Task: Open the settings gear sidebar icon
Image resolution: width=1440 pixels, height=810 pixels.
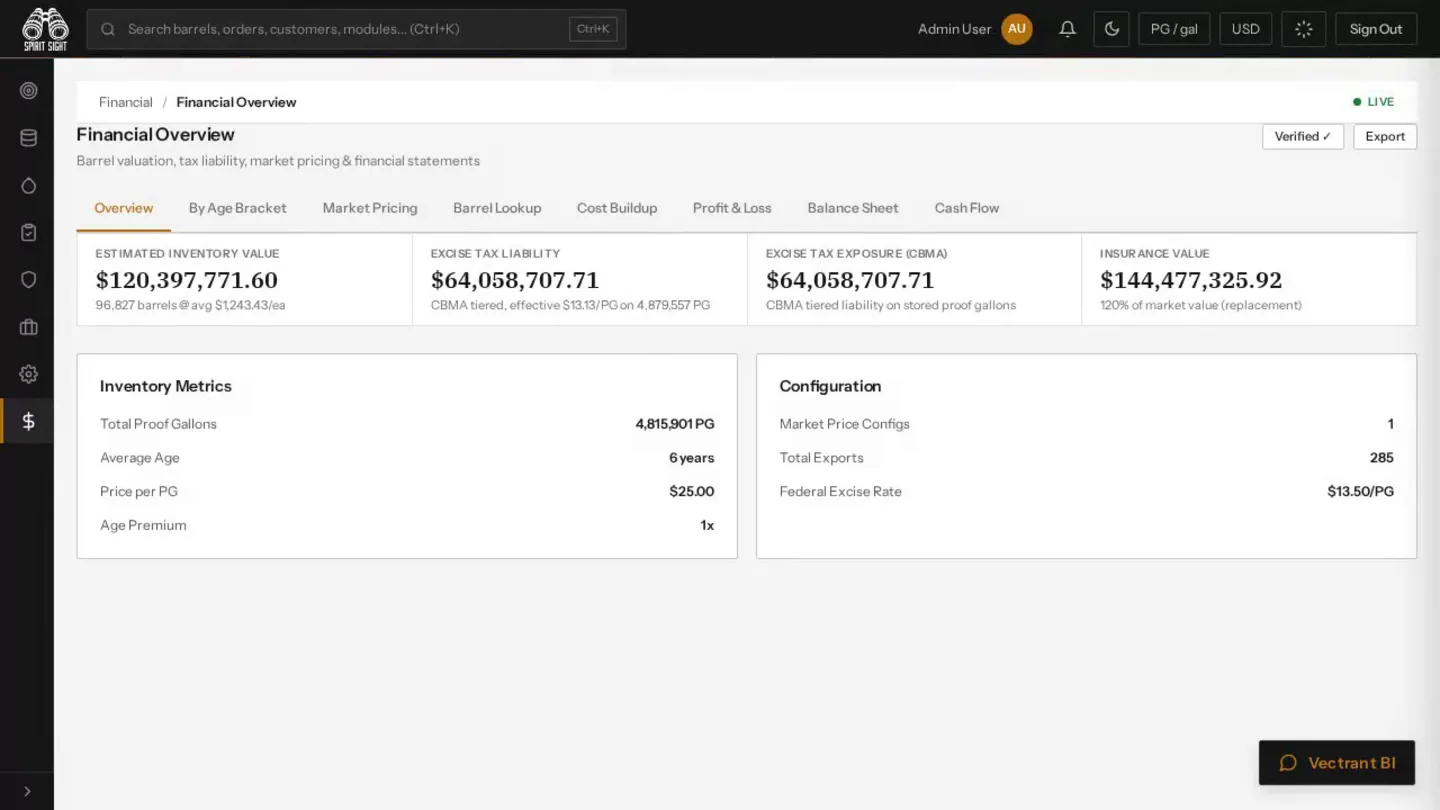Action: pos(28,374)
